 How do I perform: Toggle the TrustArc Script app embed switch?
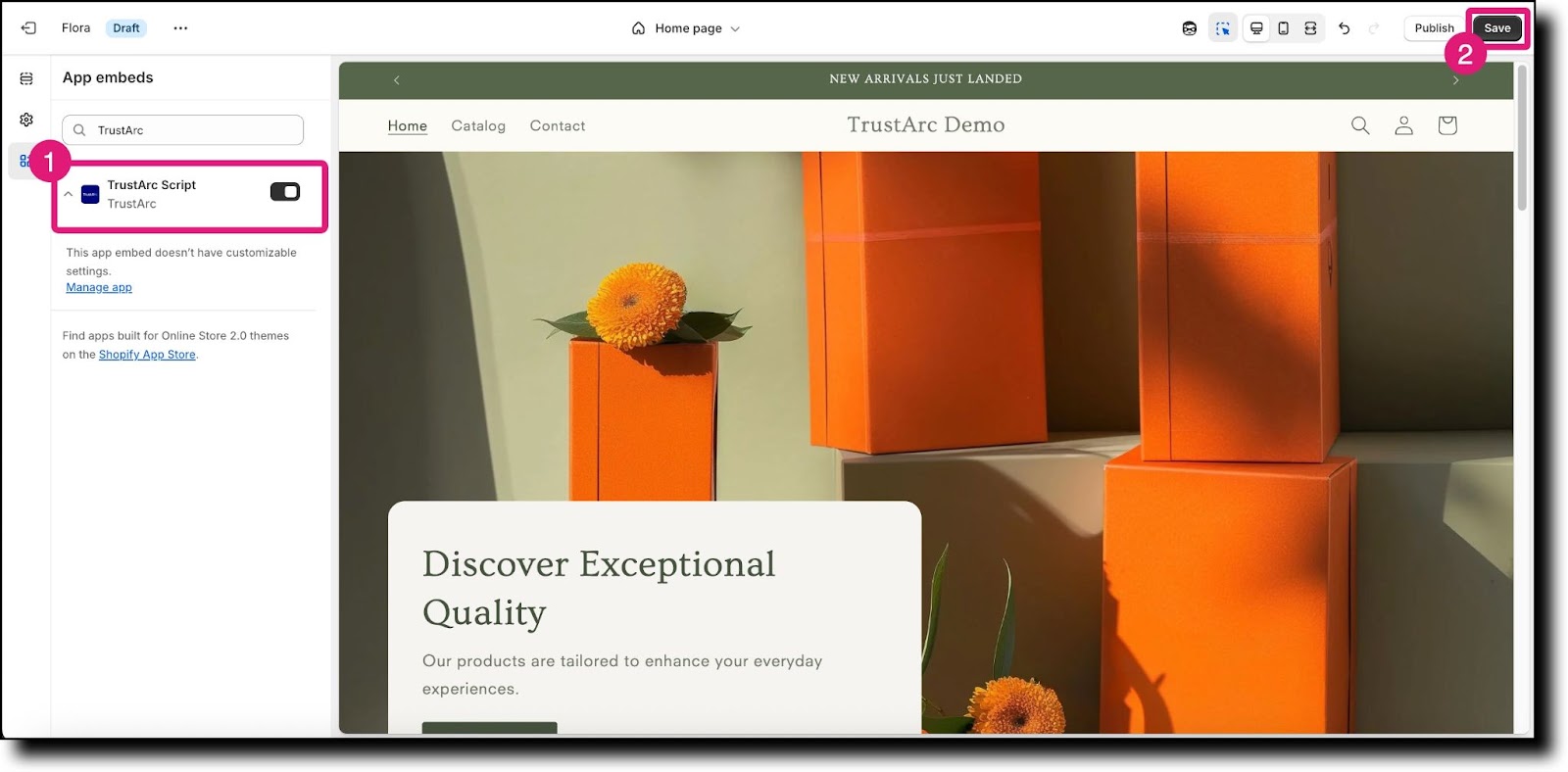285,192
